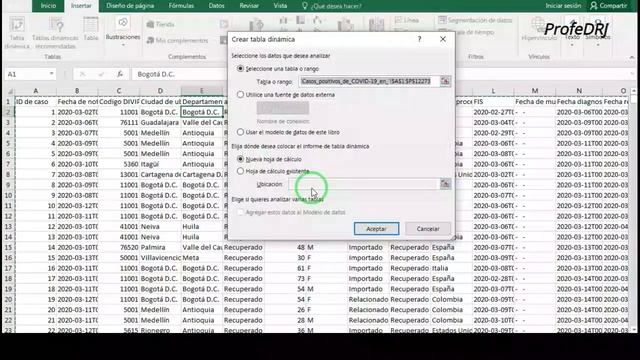Viewport: 640px width, 360px height.
Task: Close the Crear tabla dinámica dialog
Action: [443, 39]
